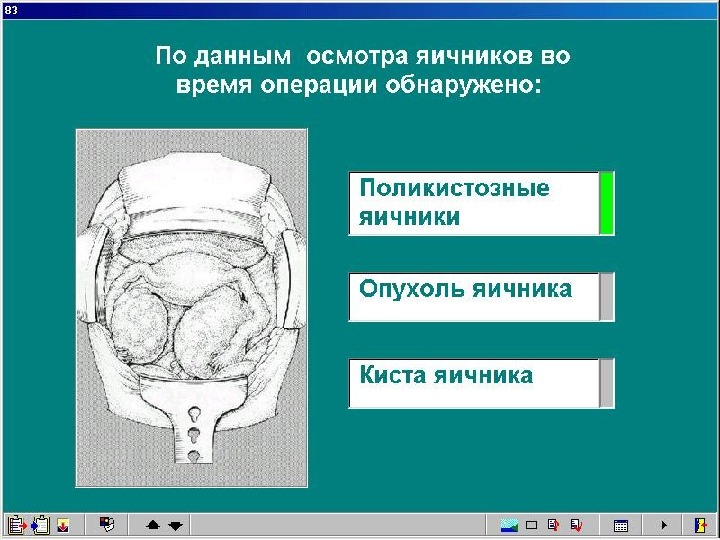The width and height of the screenshot is (720, 540).
Task: Select answer Киста яичника
Action: 474,383
